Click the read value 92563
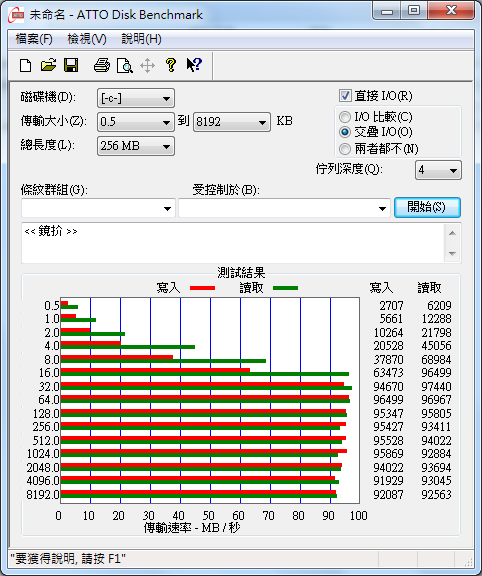The height and width of the screenshot is (576, 482). coord(436,494)
